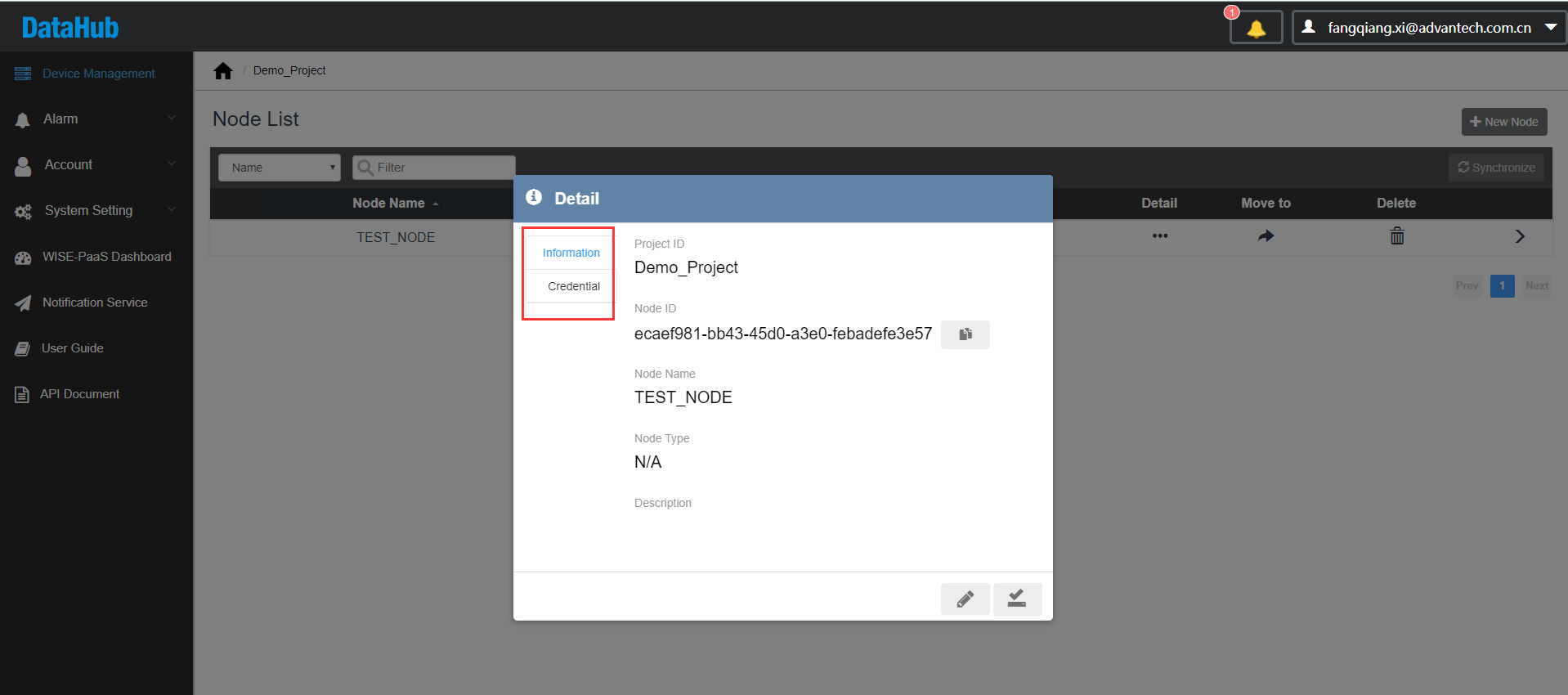Image resolution: width=1568 pixels, height=695 pixels.
Task: Switch to Information tab in Detail dialog
Action: [571, 253]
